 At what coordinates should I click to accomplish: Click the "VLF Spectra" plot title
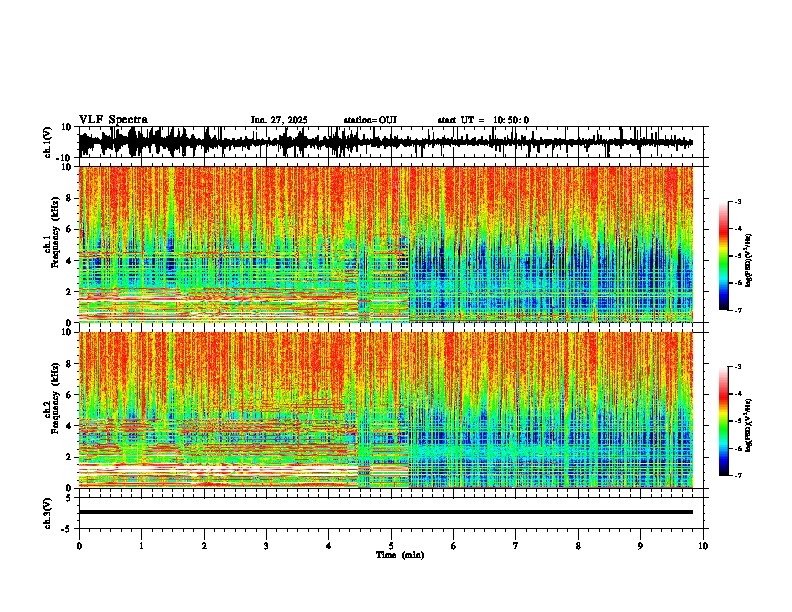tap(113, 120)
